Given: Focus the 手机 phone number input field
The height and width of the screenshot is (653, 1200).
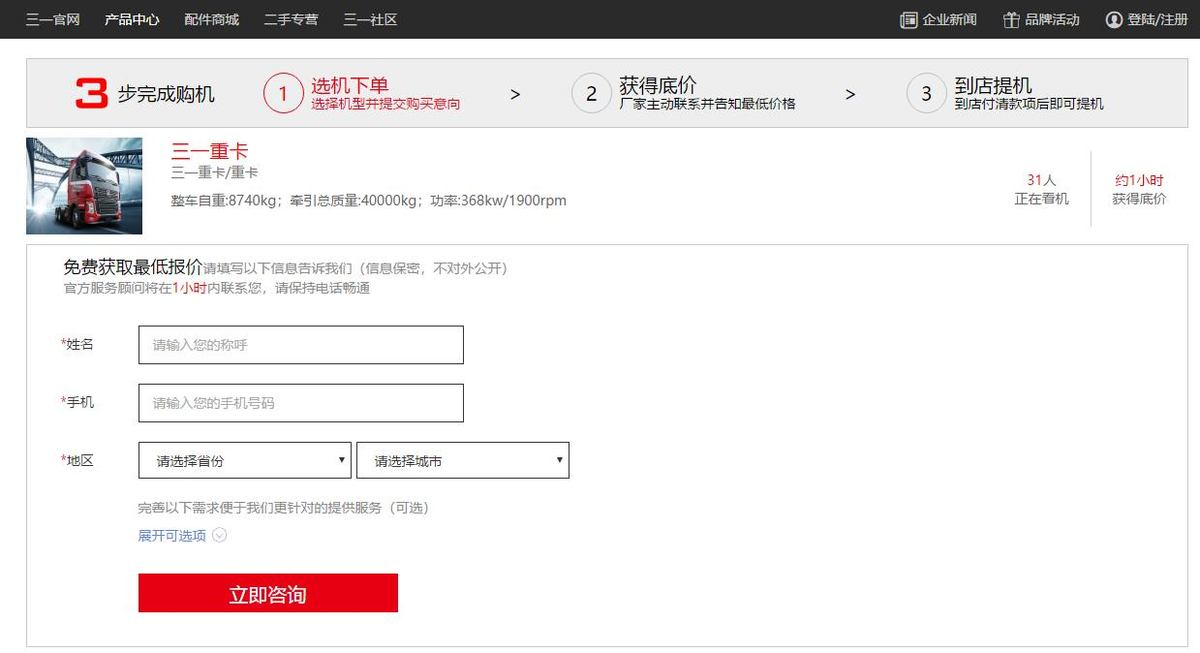Looking at the screenshot, I should click(301, 403).
